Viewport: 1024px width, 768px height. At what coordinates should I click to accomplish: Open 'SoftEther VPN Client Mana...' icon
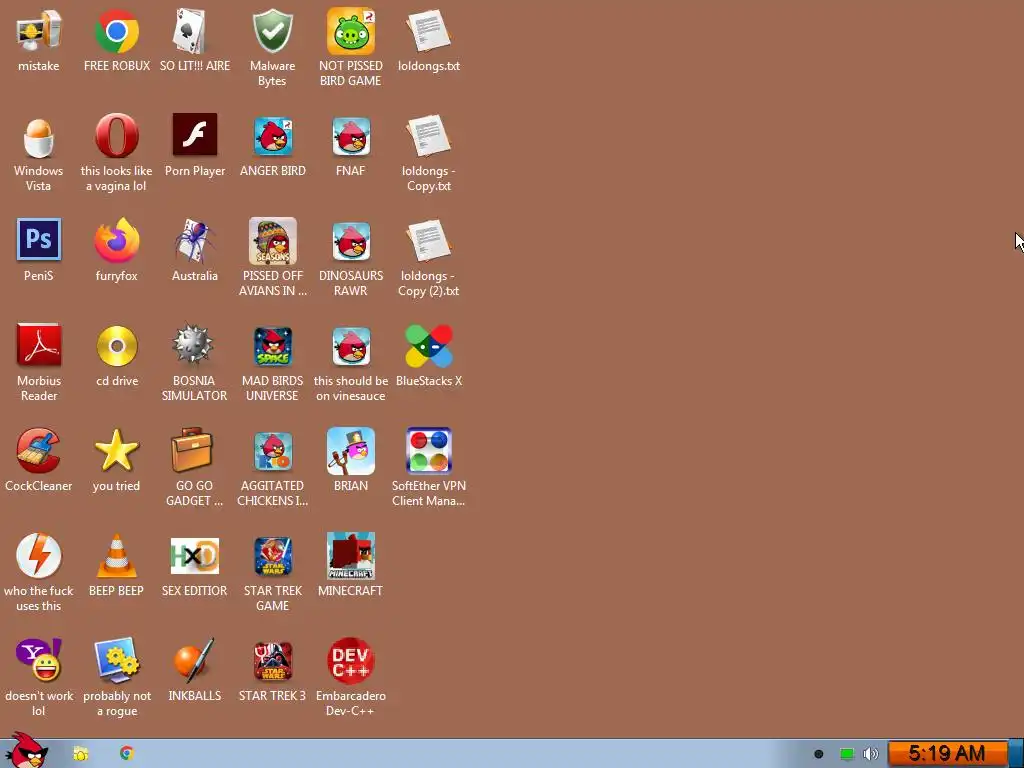[x=429, y=451]
